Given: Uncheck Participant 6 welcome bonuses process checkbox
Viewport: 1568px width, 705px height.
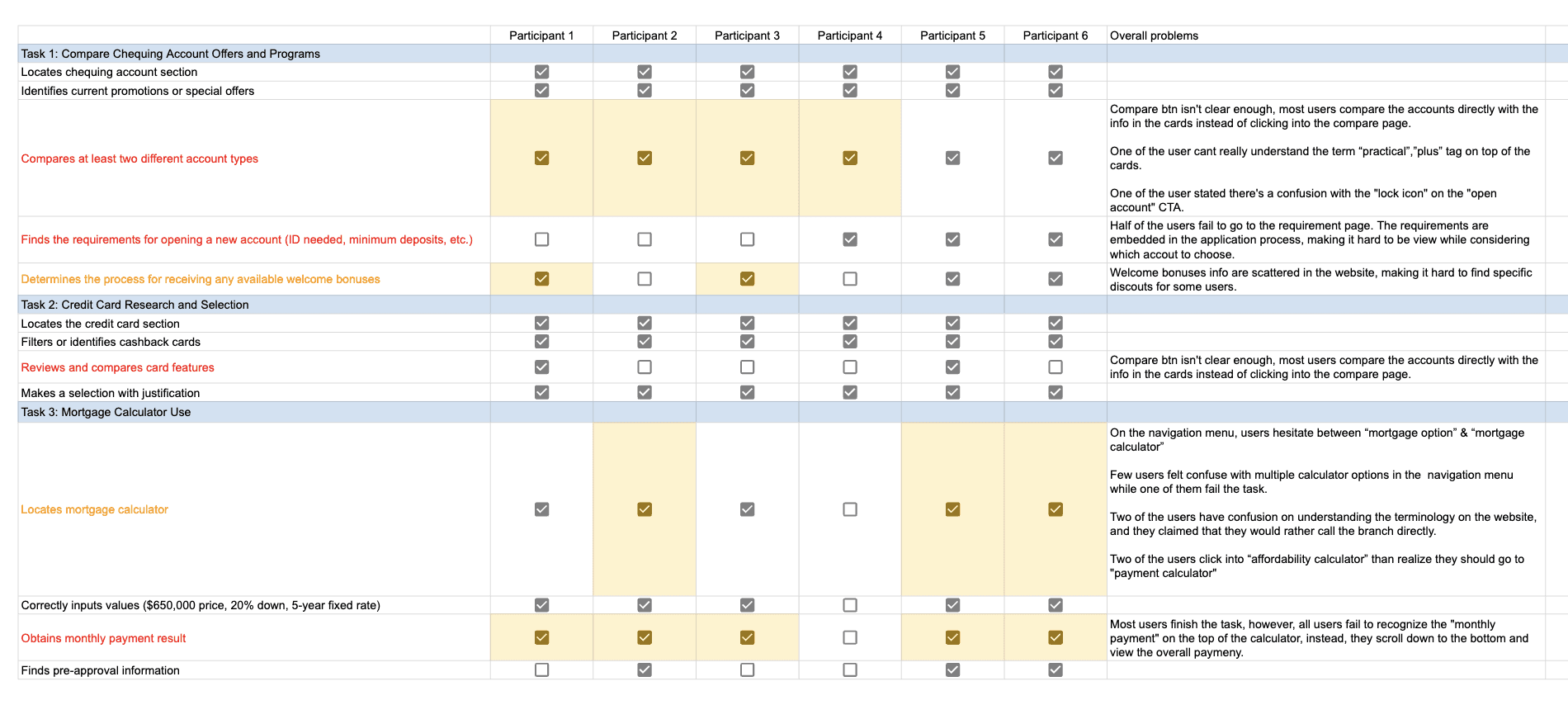Looking at the screenshot, I should (1056, 279).
